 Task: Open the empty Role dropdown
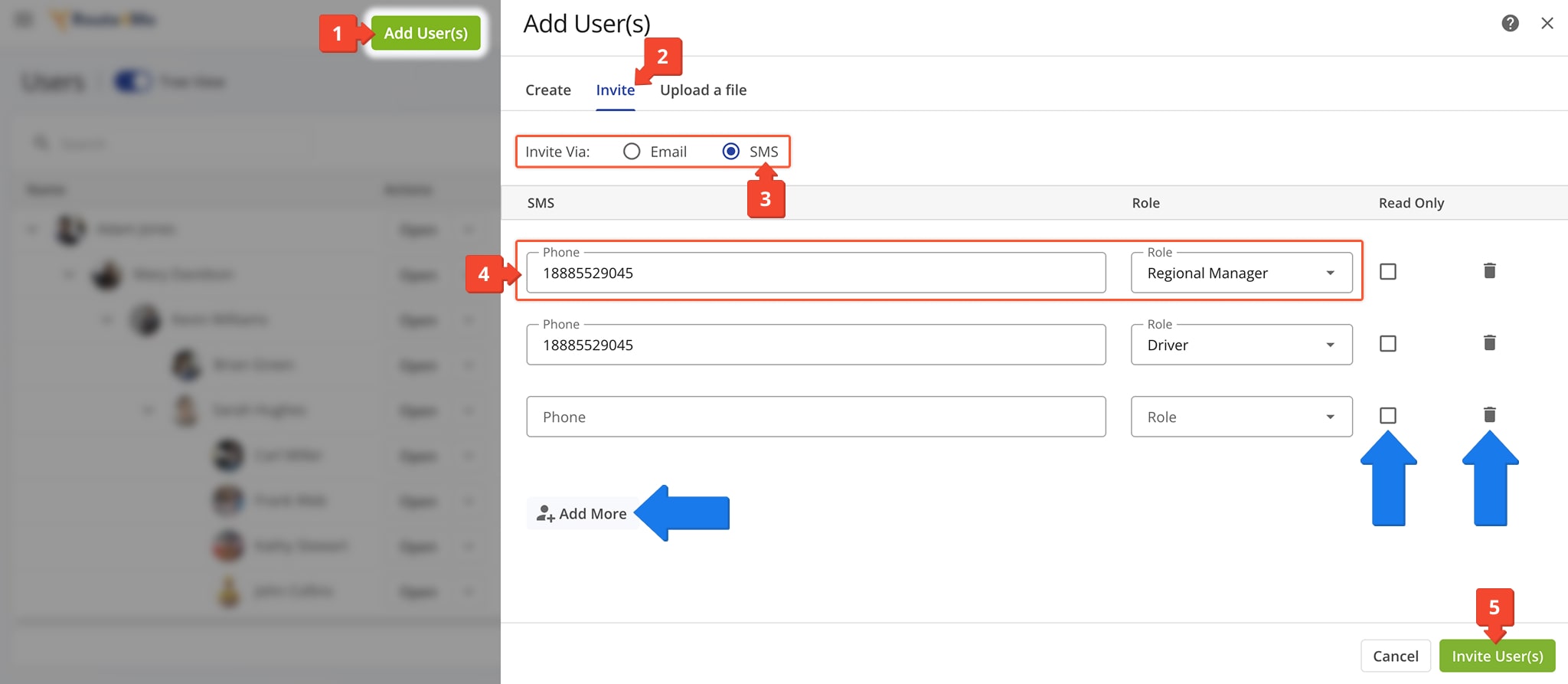click(1241, 417)
